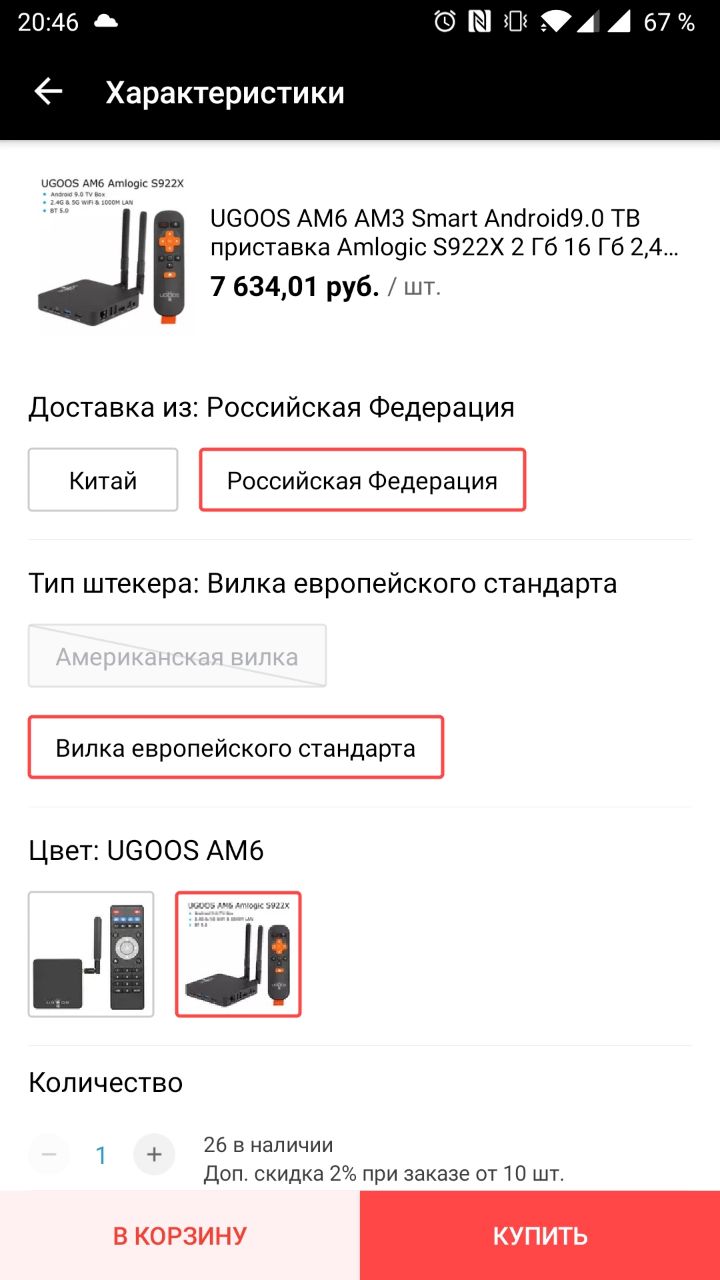Tap the Wi-Fi signal status icon

554,22
